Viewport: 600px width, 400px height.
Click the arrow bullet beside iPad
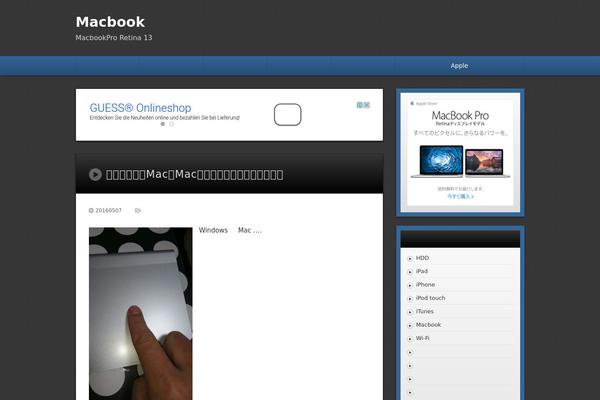410,272
